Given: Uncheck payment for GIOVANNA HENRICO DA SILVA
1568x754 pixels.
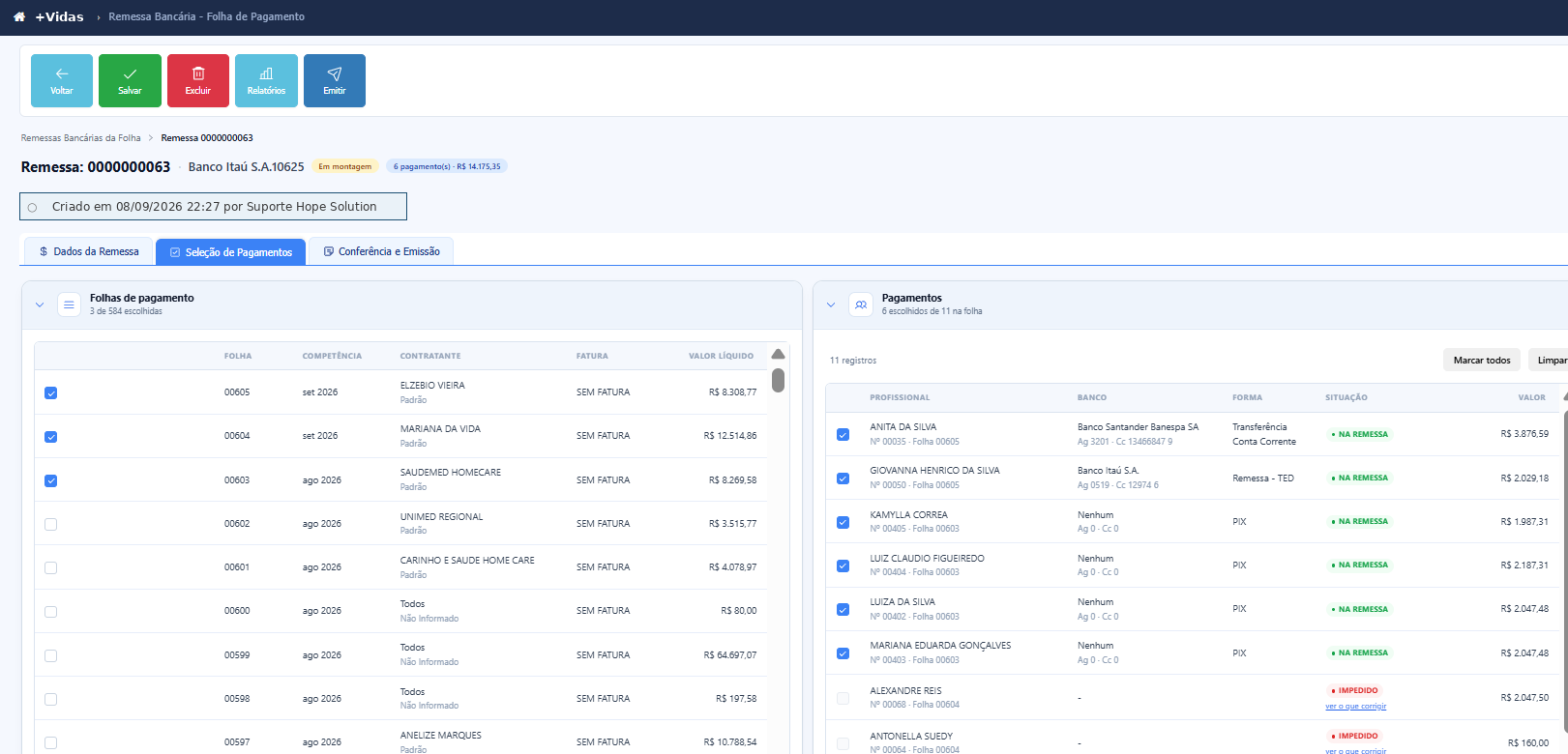Looking at the screenshot, I should point(843,478).
